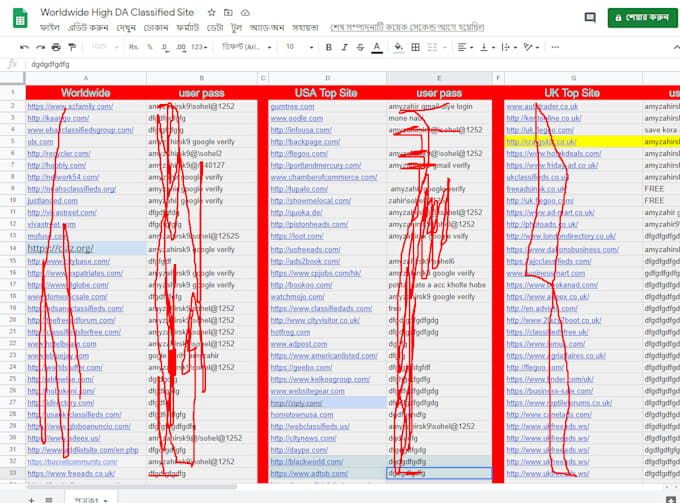Open the 123 number format dropdown
680x503 pixels.
(x=199, y=47)
